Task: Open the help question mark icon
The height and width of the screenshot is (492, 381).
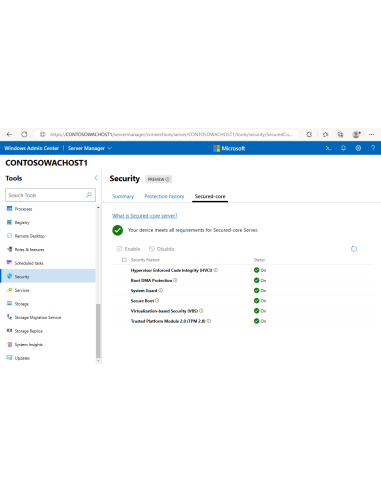Action: pyautogui.click(x=373, y=148)
